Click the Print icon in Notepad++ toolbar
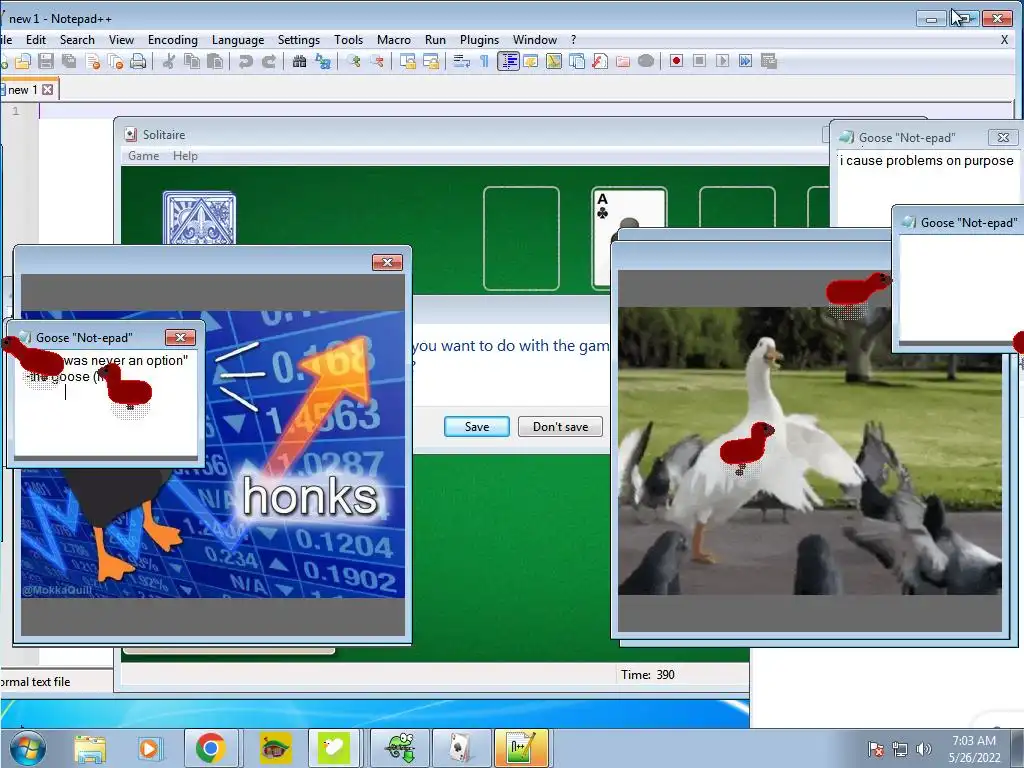 pos(138,61)
